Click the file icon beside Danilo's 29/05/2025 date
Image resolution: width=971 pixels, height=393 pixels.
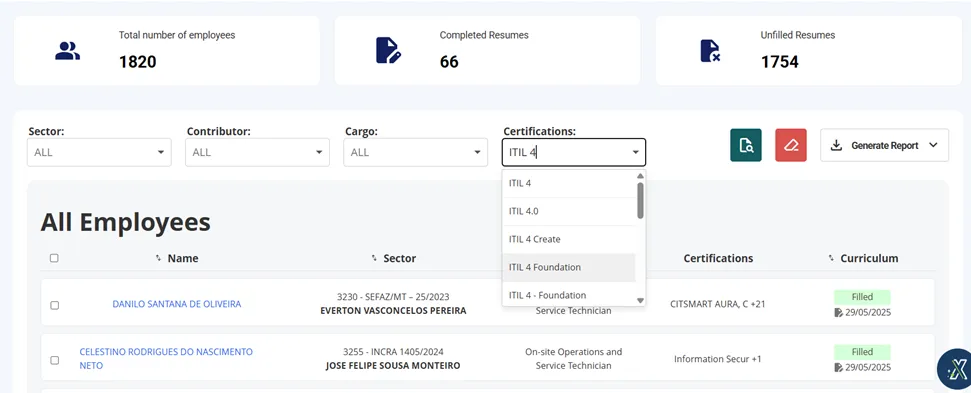[x=838, y=313]
